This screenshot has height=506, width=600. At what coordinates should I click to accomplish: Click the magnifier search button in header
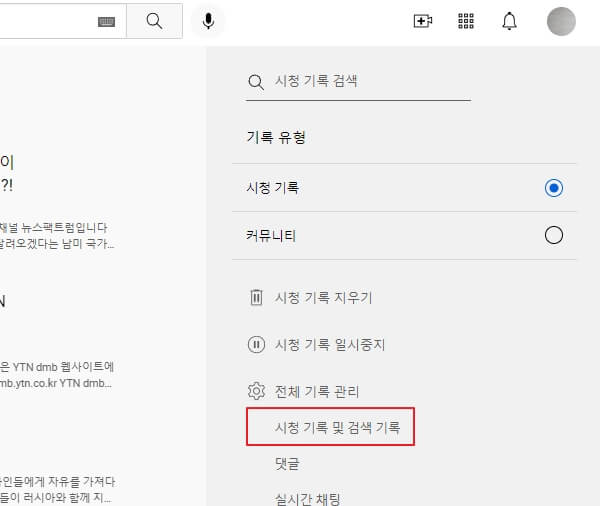(154, 21)
